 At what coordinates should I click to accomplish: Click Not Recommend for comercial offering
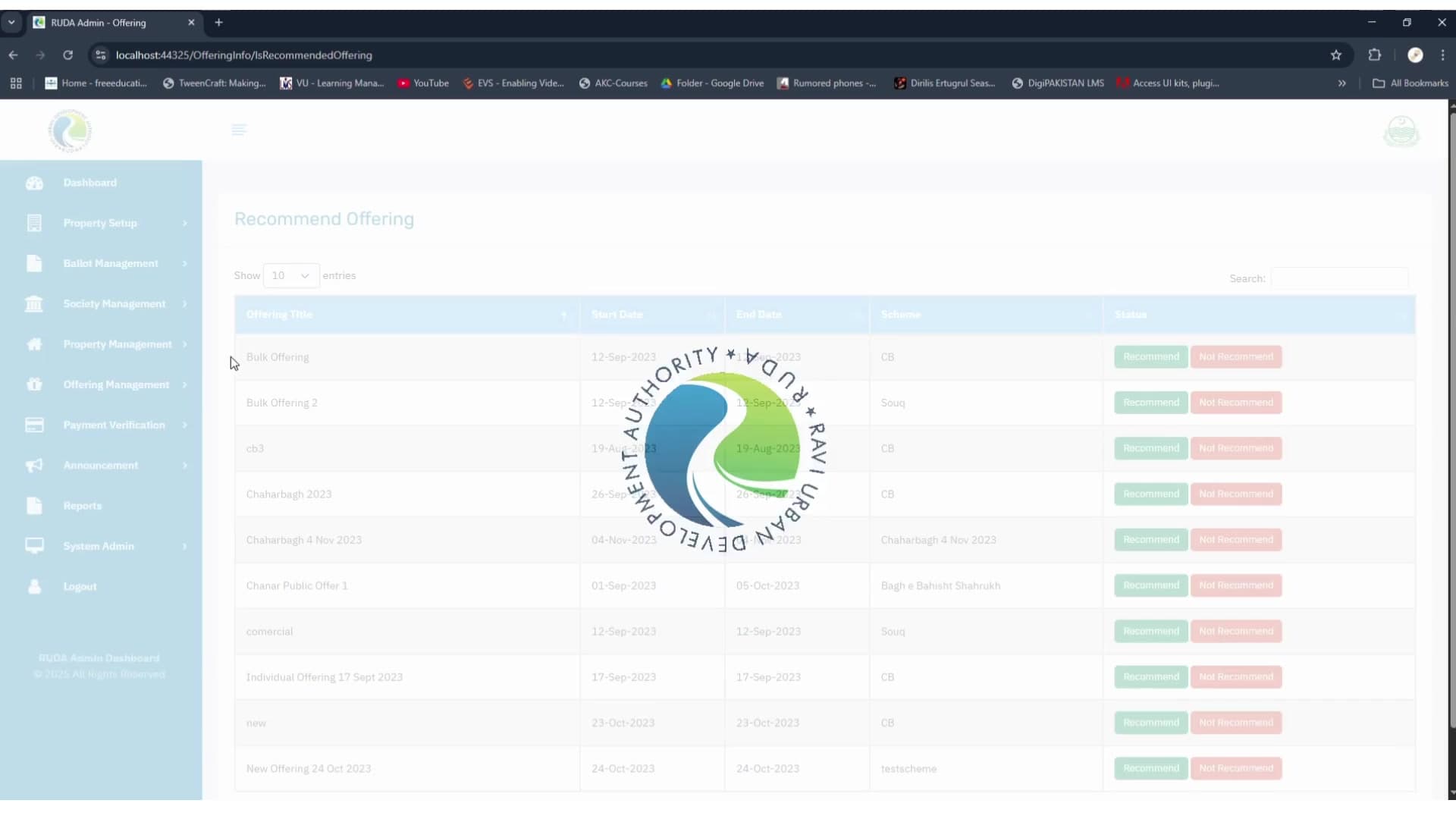[x=1236, y=631]
